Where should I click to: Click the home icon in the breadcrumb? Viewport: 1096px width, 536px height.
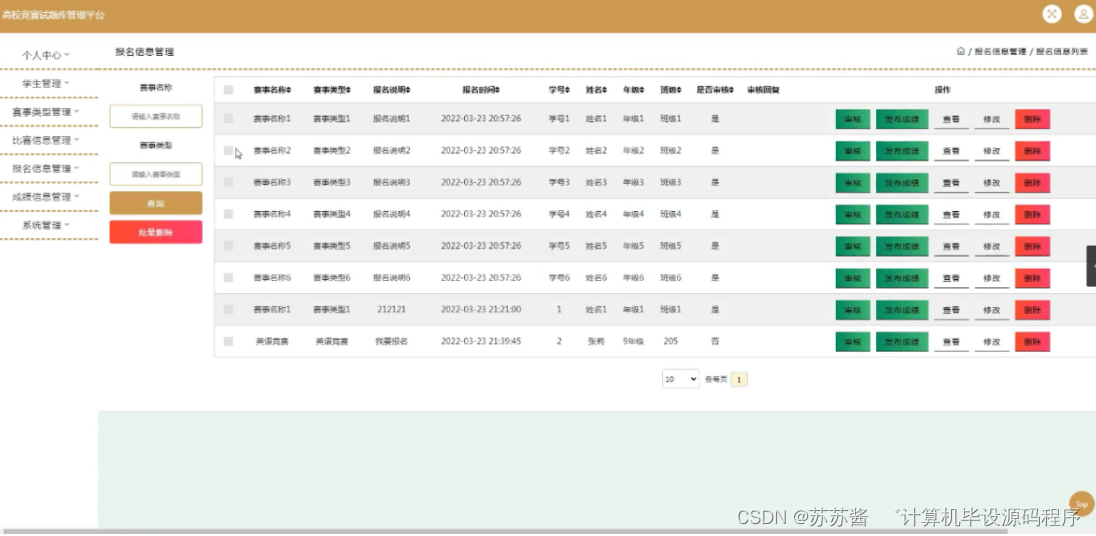(961, 51)
